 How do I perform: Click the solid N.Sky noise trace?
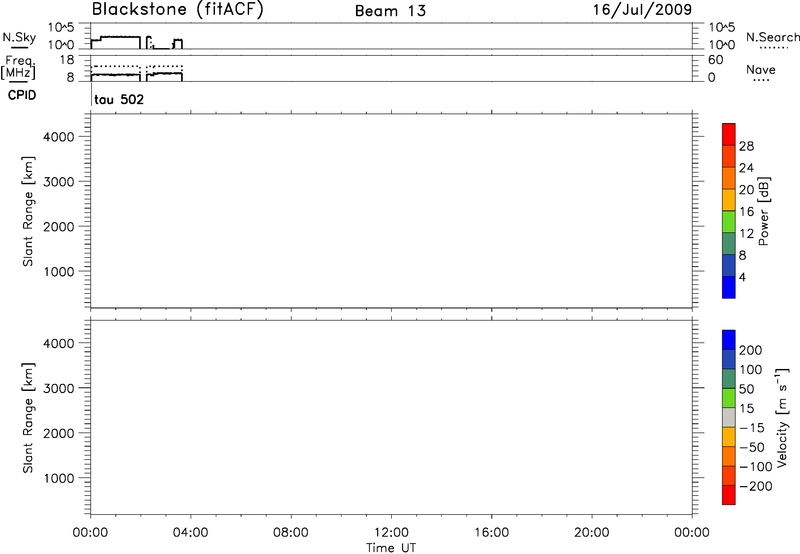(120, 37)
